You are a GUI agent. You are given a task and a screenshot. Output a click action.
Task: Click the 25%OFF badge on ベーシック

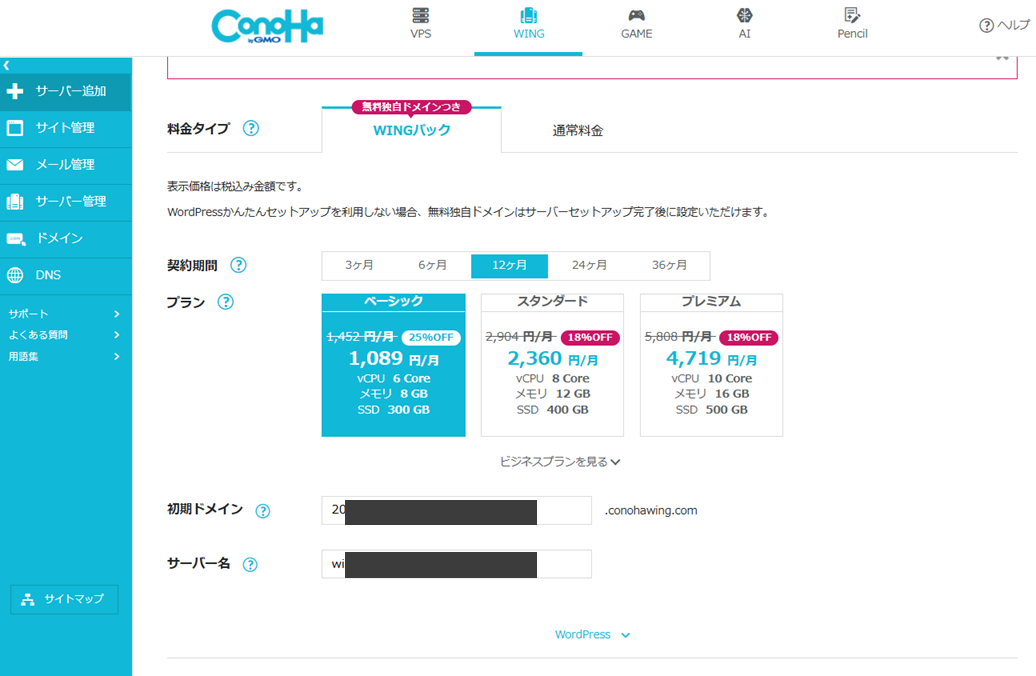pos(431,338)
